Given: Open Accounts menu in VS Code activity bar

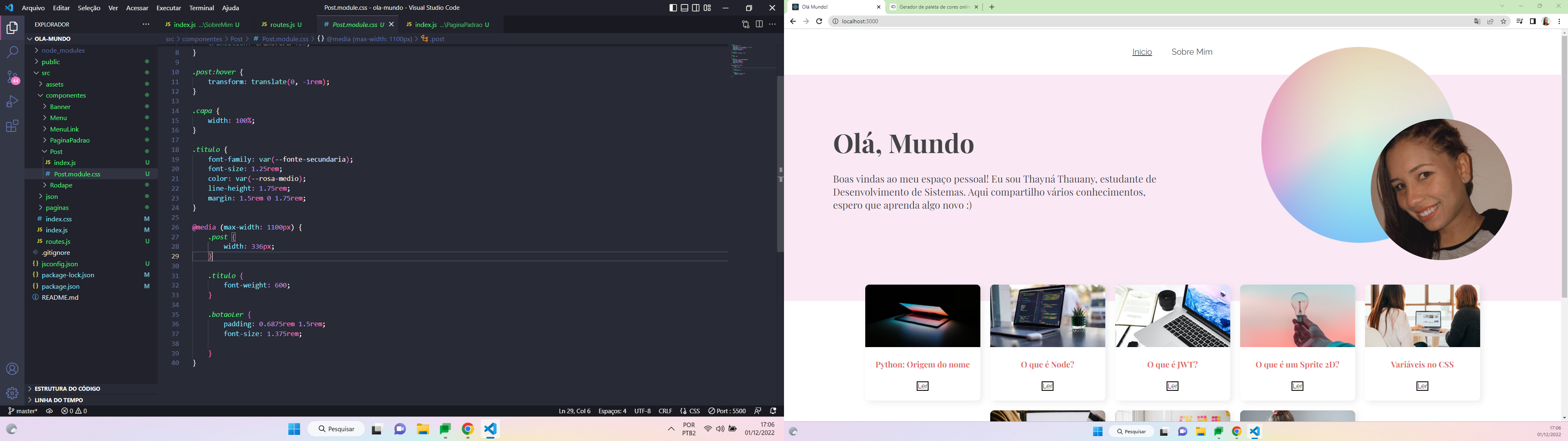Looking at the screenshot, I should [12, 369].
